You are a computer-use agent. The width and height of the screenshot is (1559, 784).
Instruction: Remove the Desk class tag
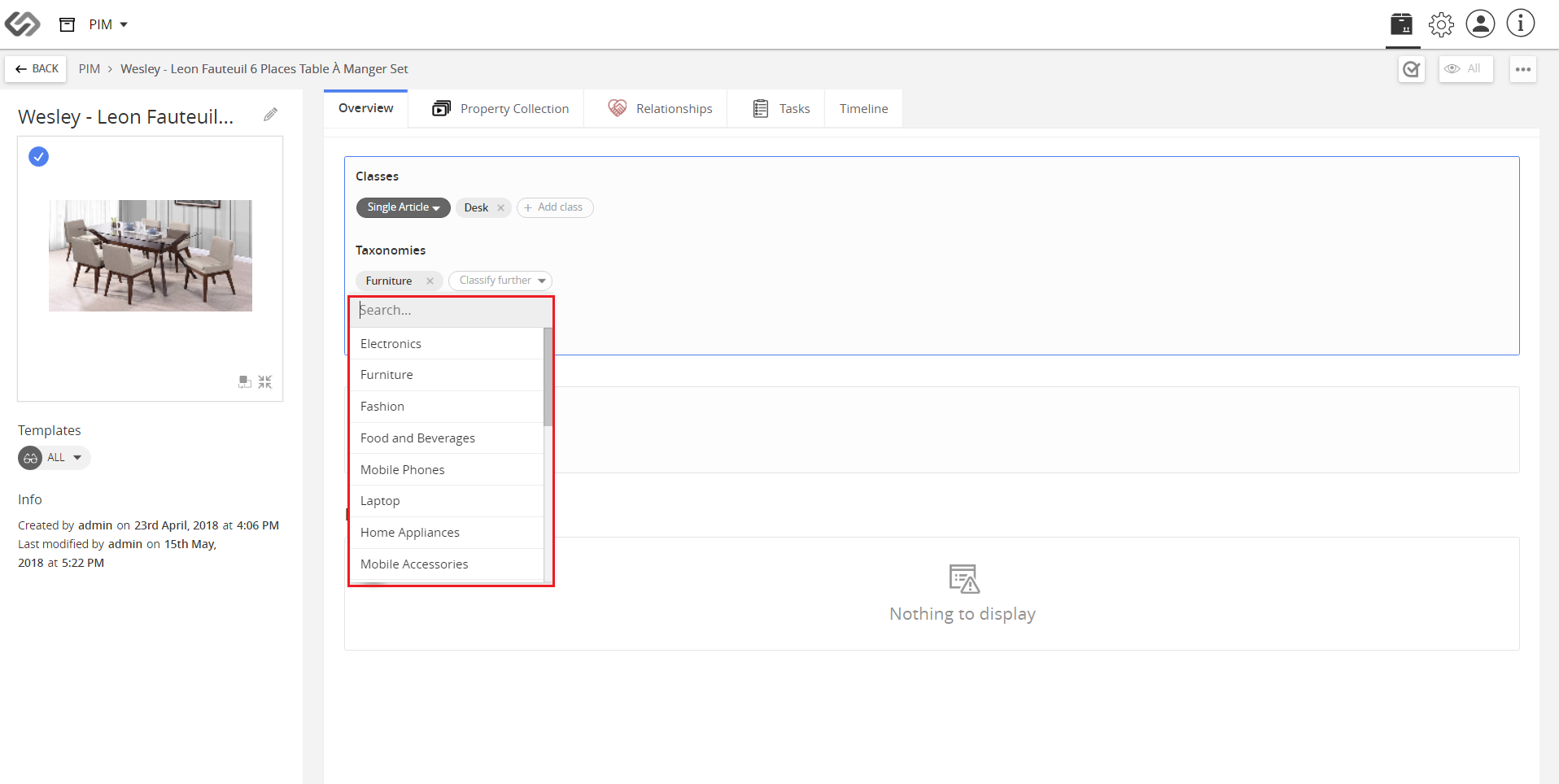tap(501, 208)
